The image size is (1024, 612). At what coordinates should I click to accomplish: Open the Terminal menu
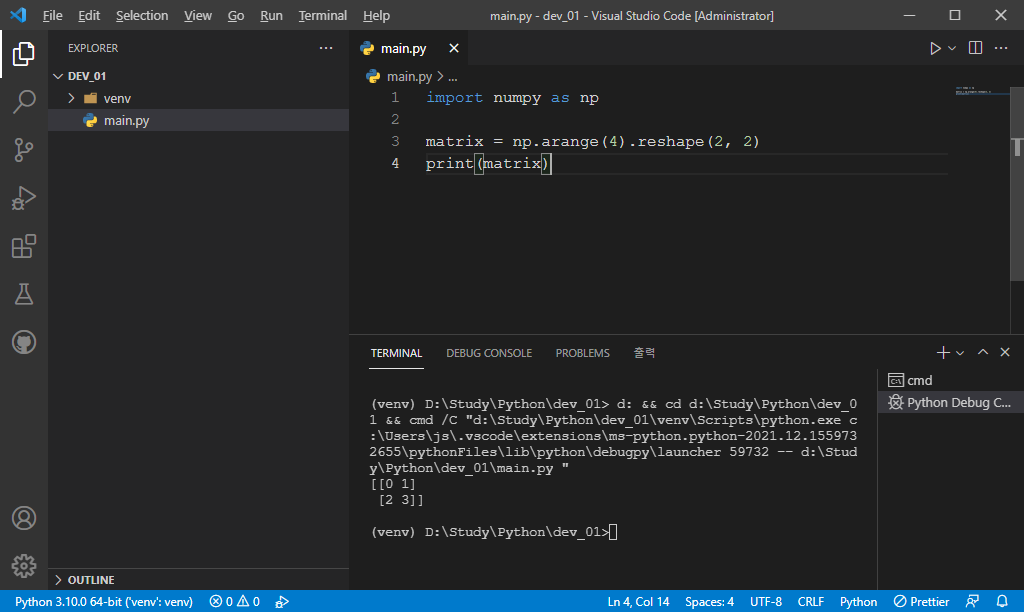[x=322, y=15]
